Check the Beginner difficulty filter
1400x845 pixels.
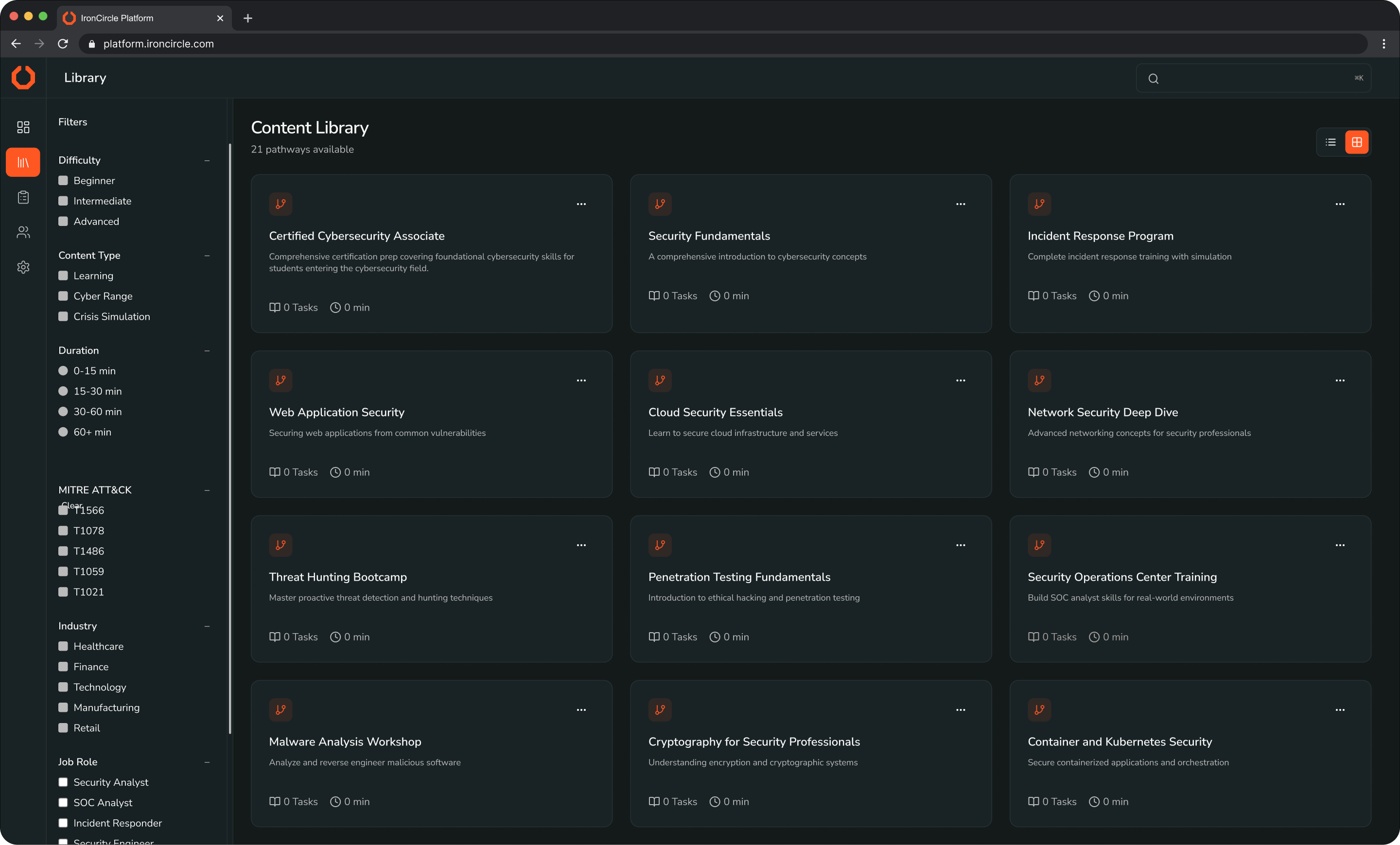63,181
